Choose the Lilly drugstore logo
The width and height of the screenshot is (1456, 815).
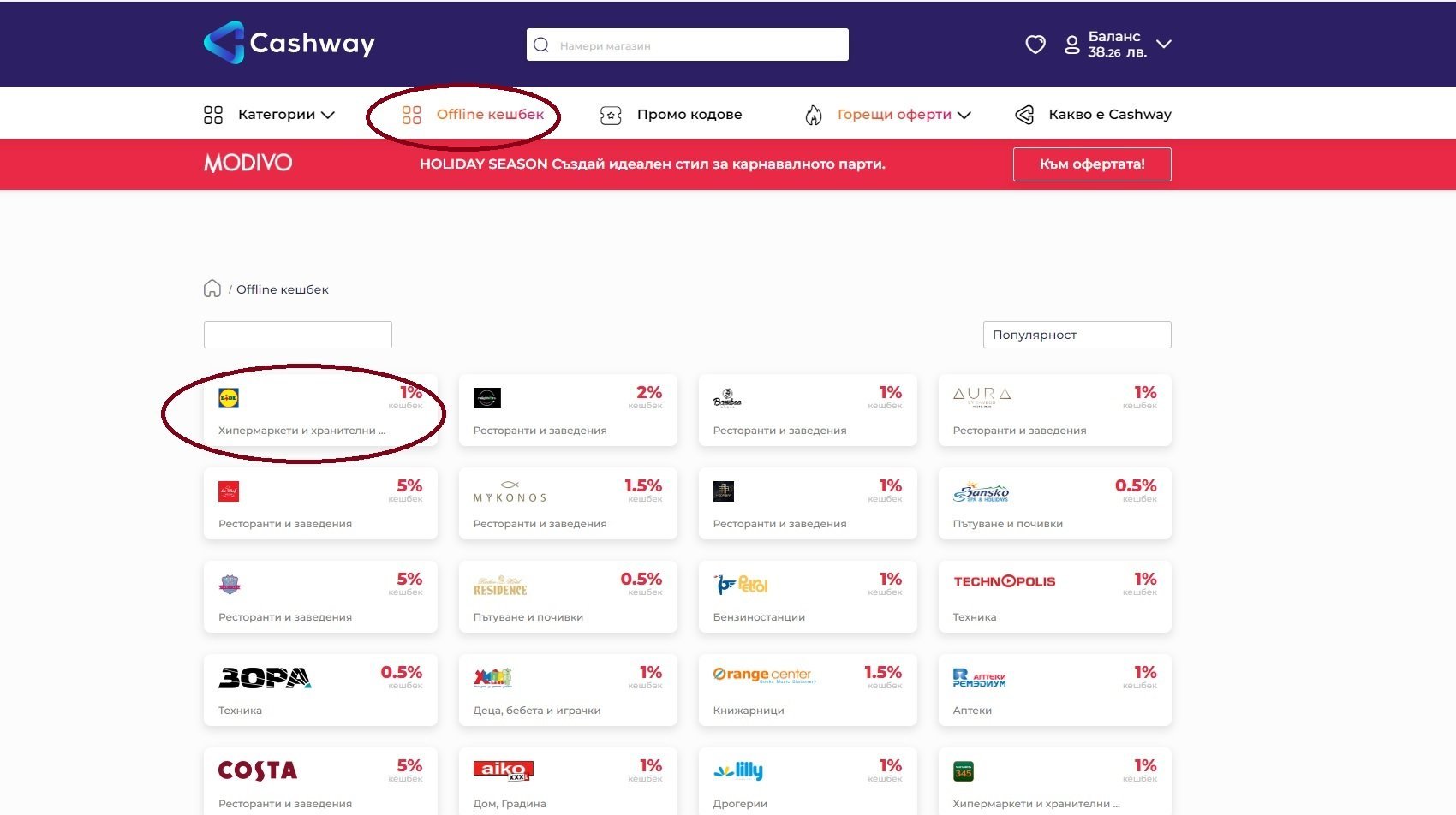[x=737, y=770]
